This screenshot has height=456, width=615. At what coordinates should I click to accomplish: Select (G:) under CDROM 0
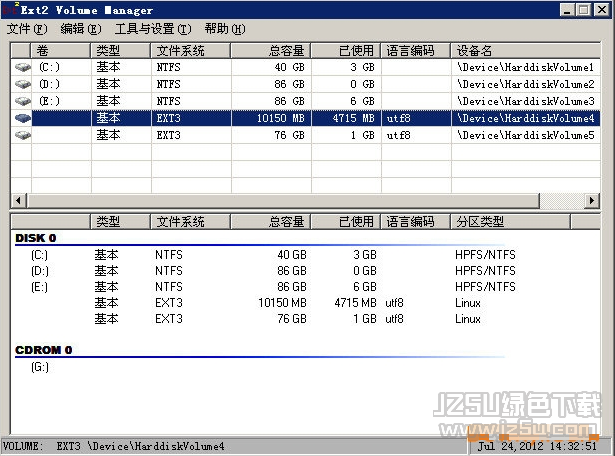tap(40, 367)
